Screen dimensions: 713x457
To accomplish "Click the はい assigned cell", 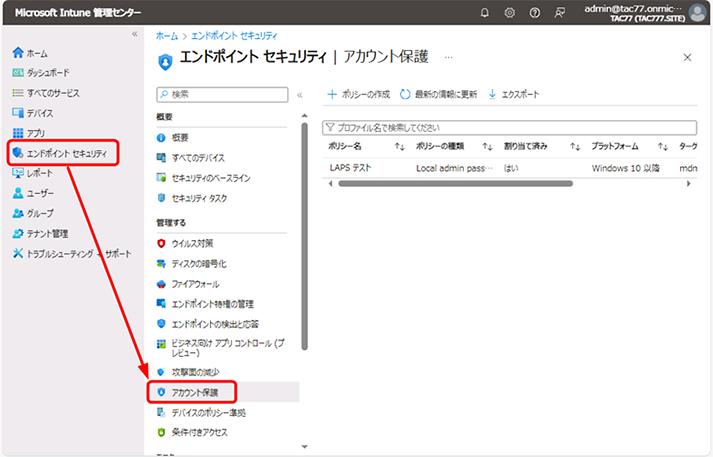I will [511, 168].
